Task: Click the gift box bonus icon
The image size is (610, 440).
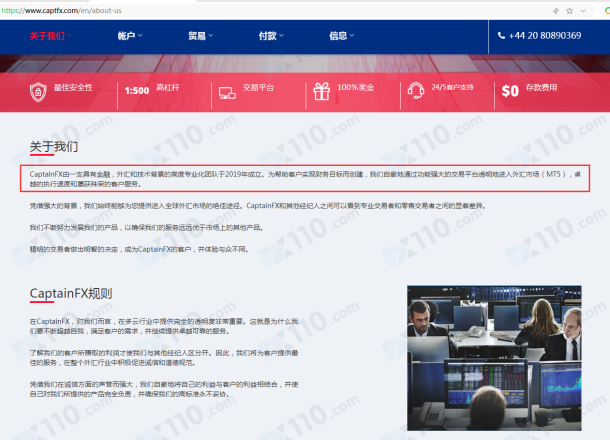Action: click(x=322, y=92)
